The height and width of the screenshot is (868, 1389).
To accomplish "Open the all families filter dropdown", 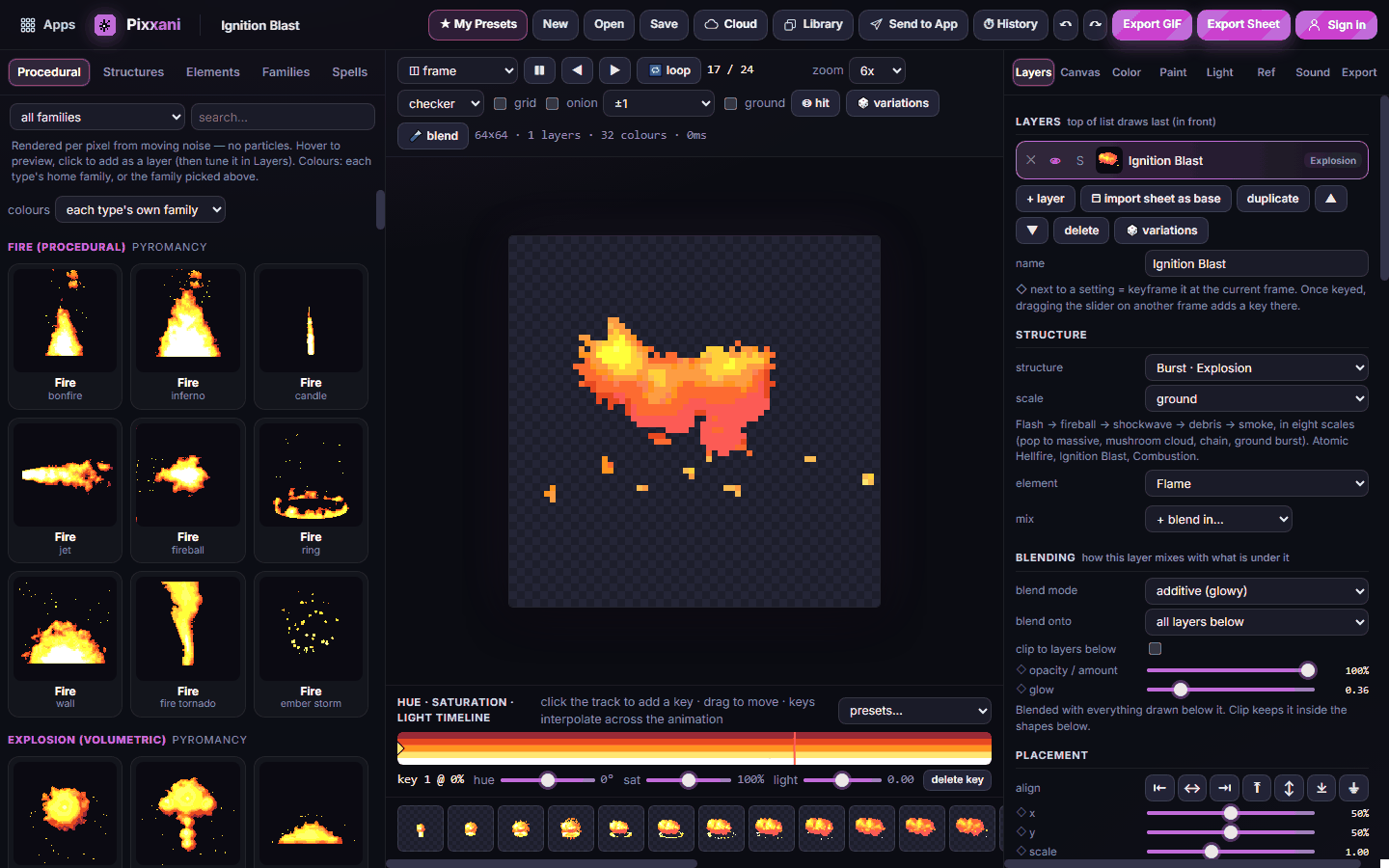I will pyautogui.click(x=96, y=117).
